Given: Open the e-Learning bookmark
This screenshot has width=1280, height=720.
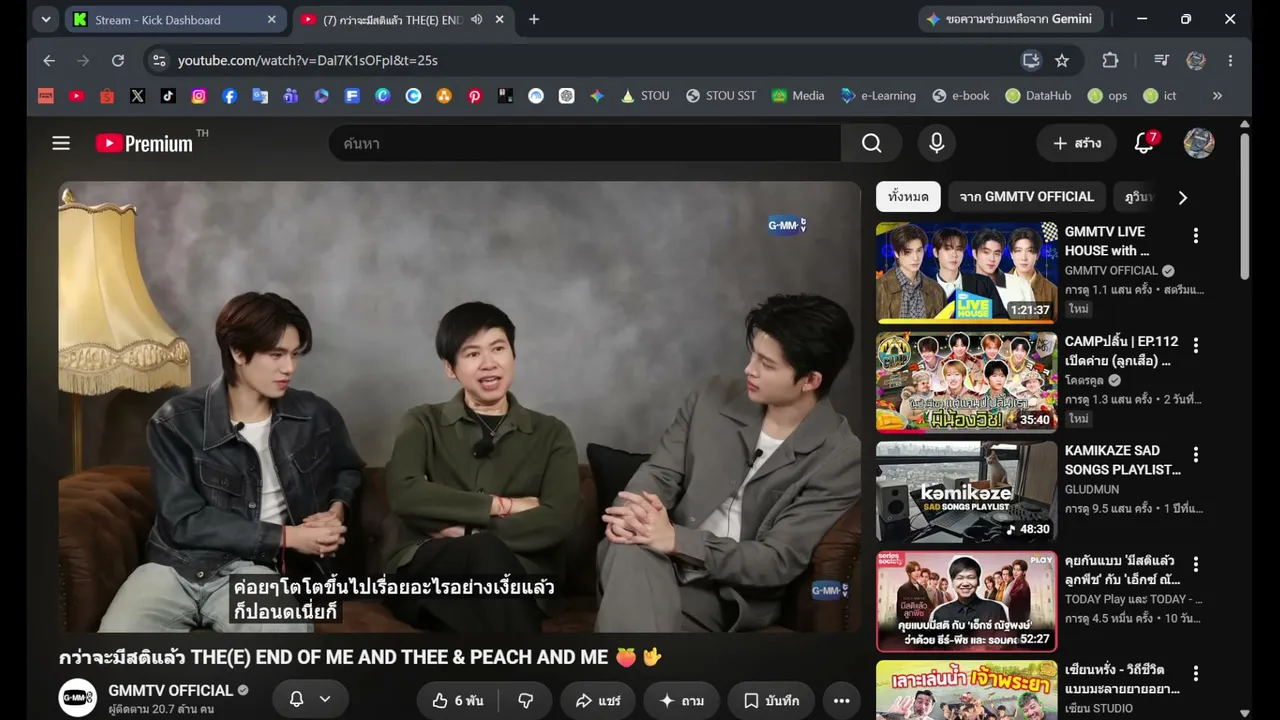Looking at the screenshot, I should [878, 96].
